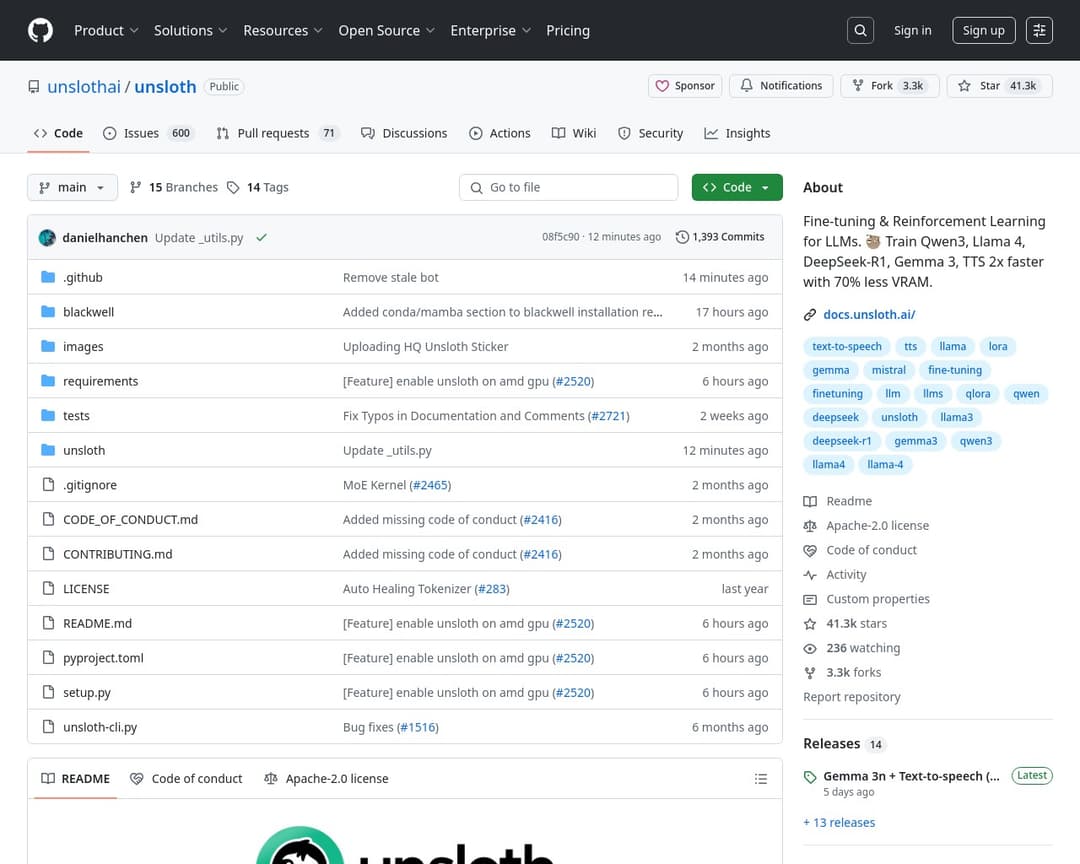Click the Sign up button
This screenshot has height=864, width=1080.
click(984, 30)
